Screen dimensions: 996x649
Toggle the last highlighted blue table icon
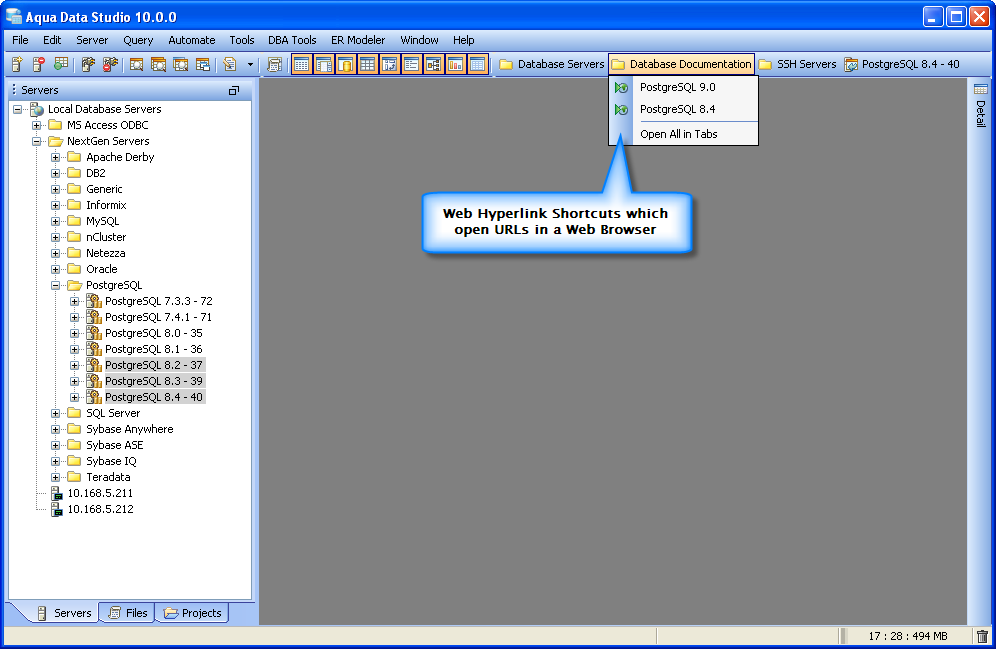pos(477,64)
